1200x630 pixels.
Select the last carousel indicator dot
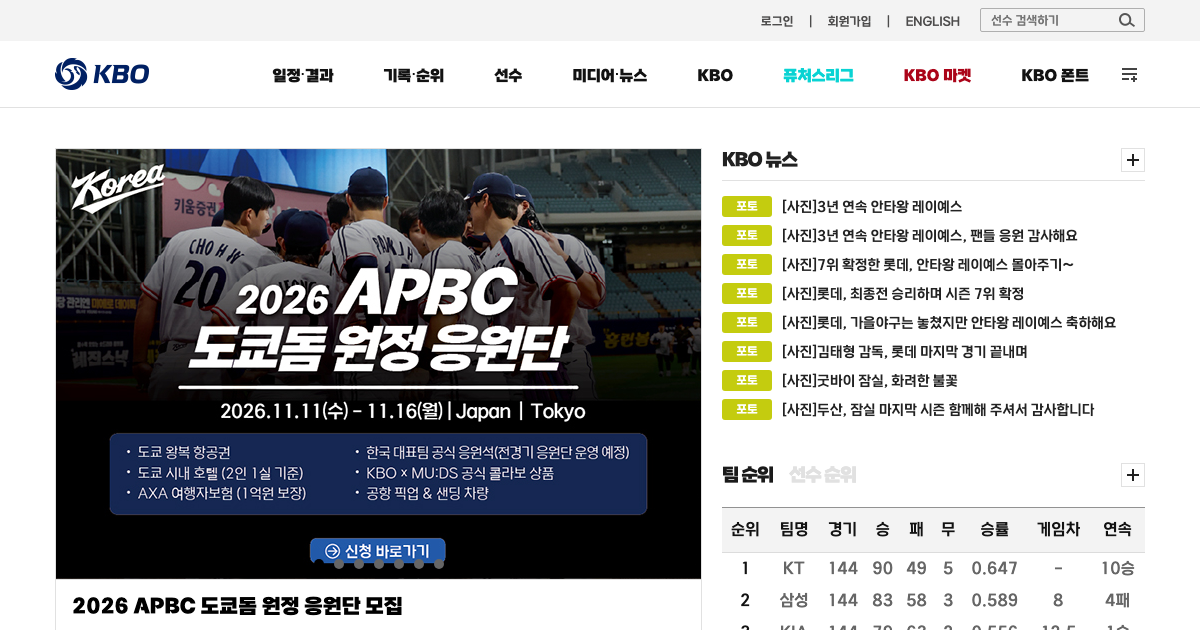439,564
